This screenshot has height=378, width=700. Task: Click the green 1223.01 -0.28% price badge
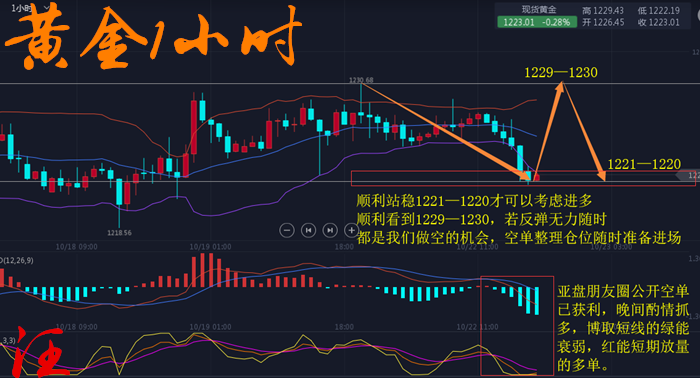click(x=537, y=22)
